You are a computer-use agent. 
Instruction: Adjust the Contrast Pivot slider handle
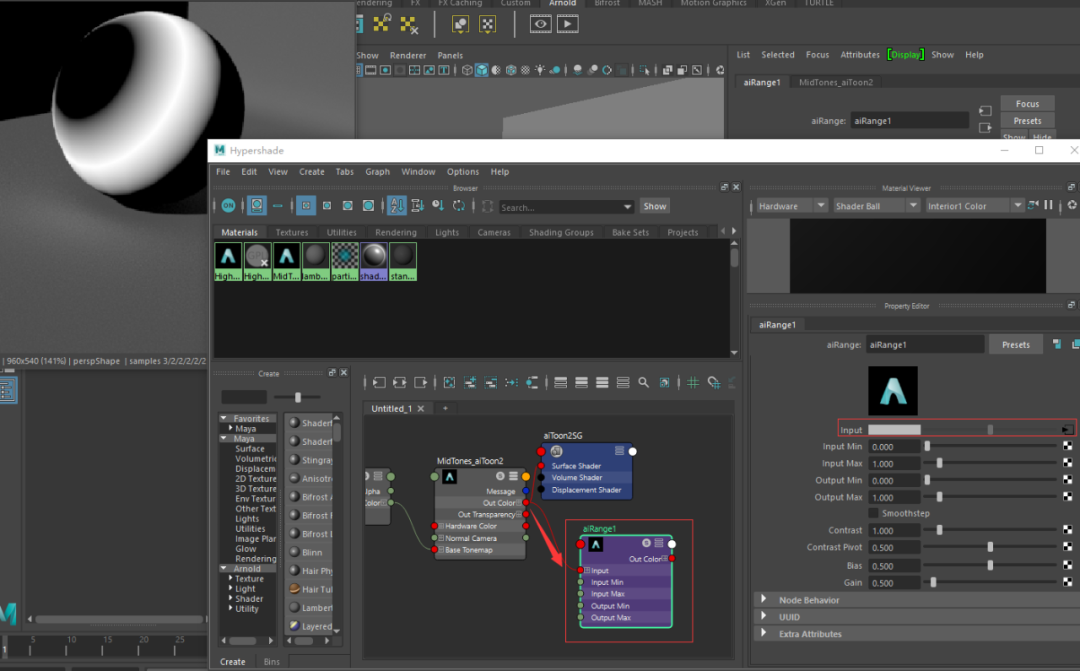(x=990, y=547)
